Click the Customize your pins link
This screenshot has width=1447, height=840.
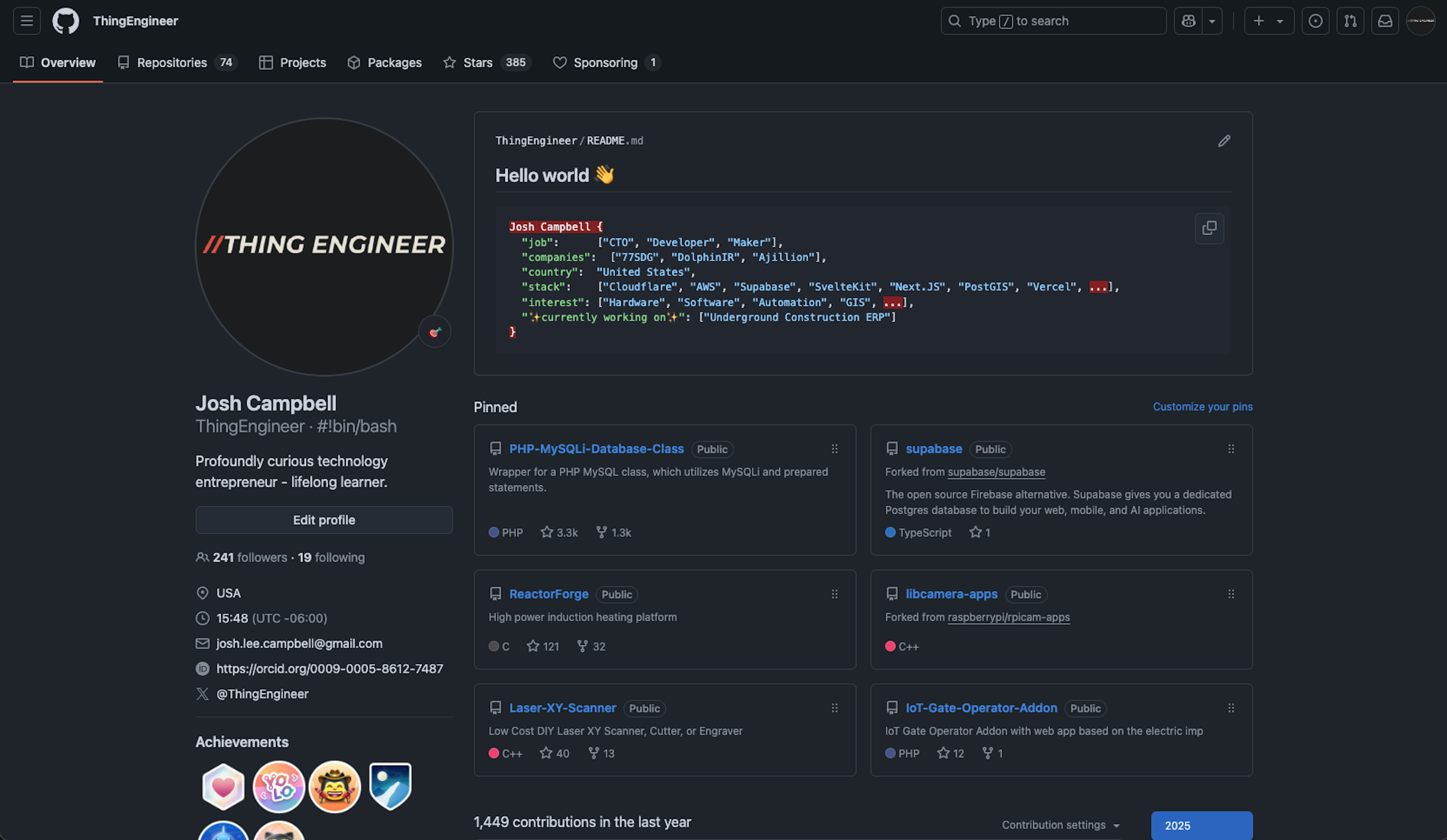click(x=1202, y=406)
